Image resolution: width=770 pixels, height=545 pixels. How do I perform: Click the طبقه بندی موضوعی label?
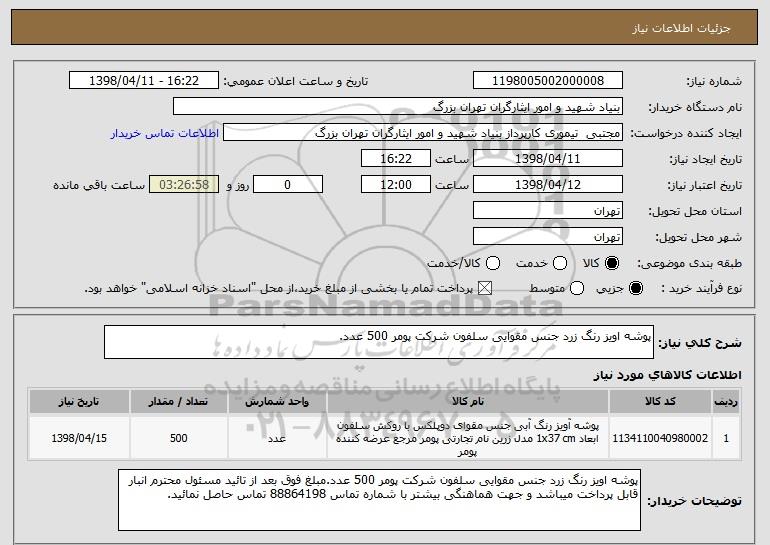[x=689, y=264]
